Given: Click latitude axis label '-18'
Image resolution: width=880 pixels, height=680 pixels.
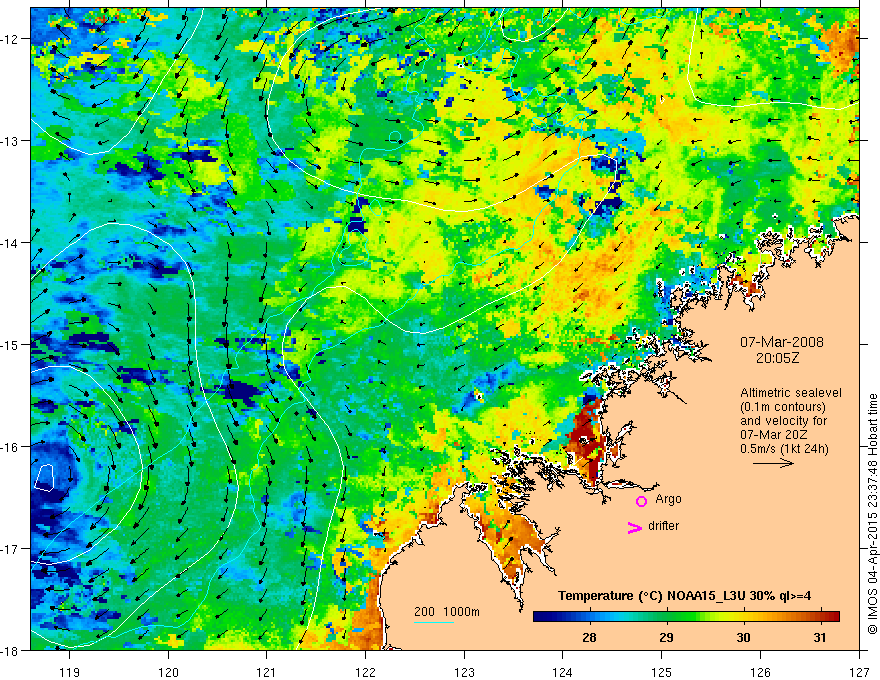Looking at the screenshot, I should pos(12,651).
